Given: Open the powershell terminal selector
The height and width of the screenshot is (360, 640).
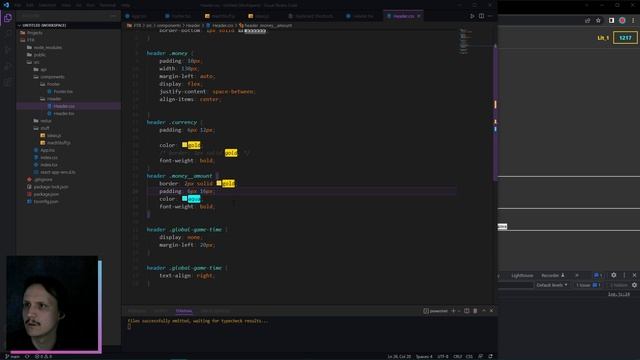Looking at the screenshot, I should coord(436,311).
